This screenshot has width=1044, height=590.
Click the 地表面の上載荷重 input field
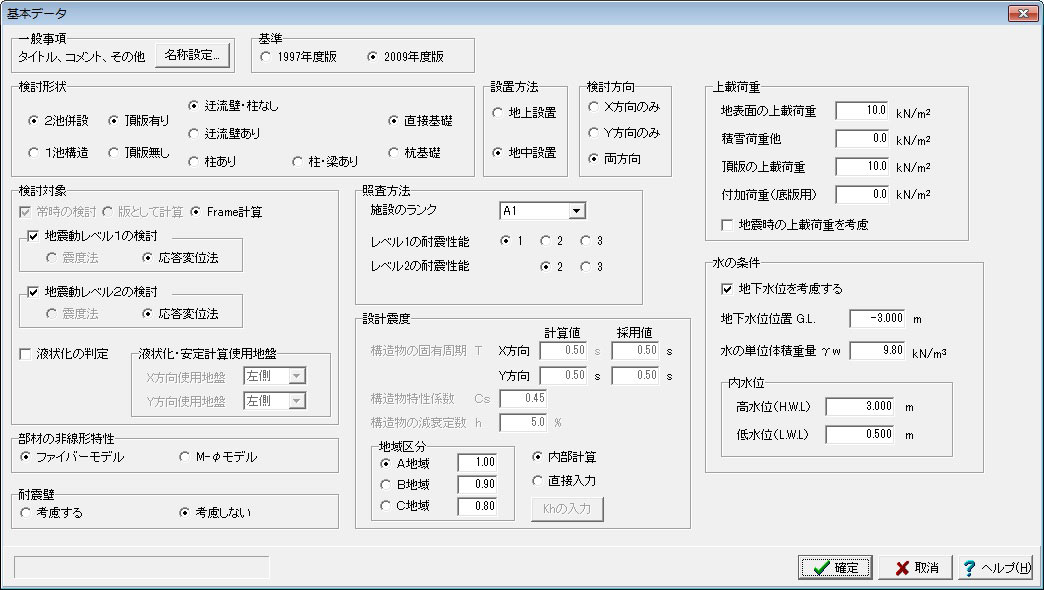coord(862,111)
